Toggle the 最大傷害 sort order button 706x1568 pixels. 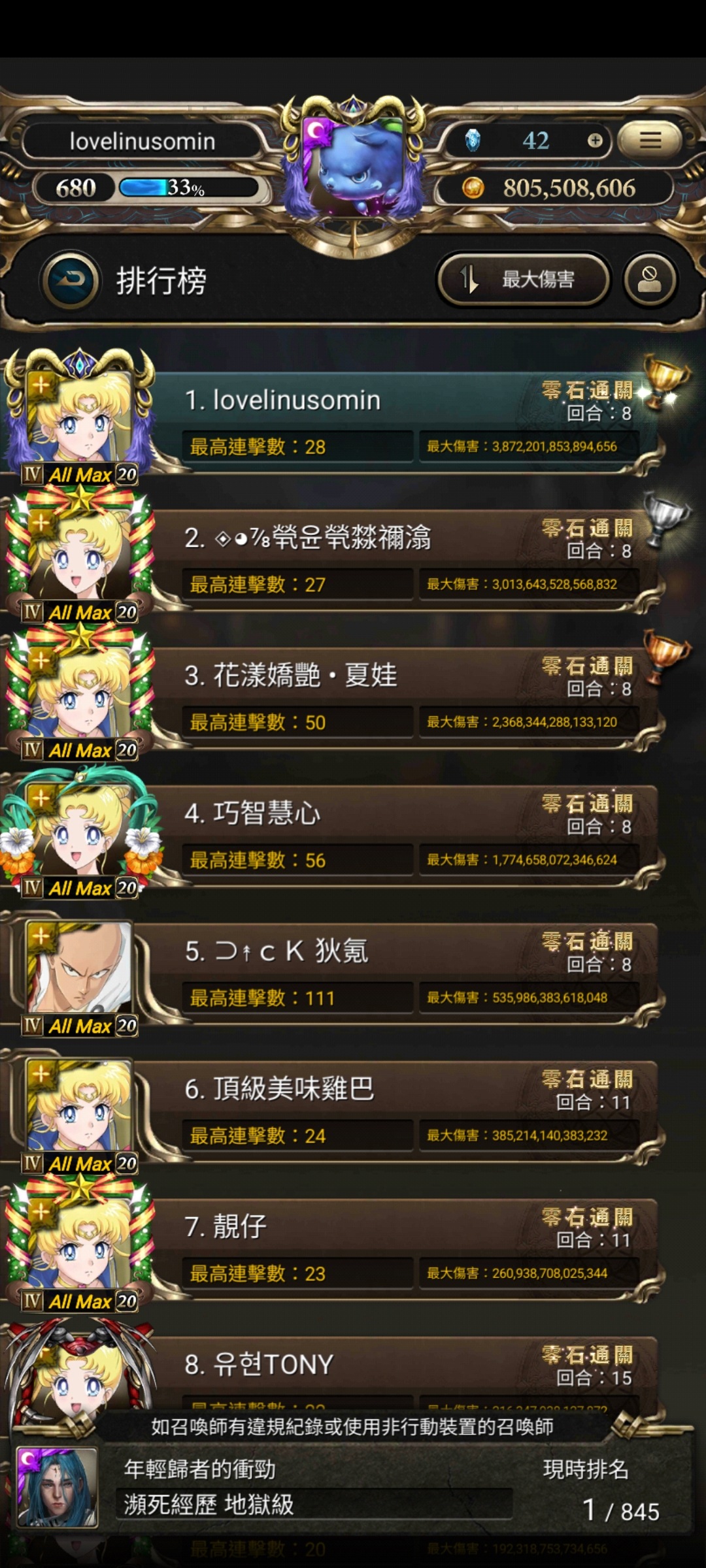pos(524,280)
